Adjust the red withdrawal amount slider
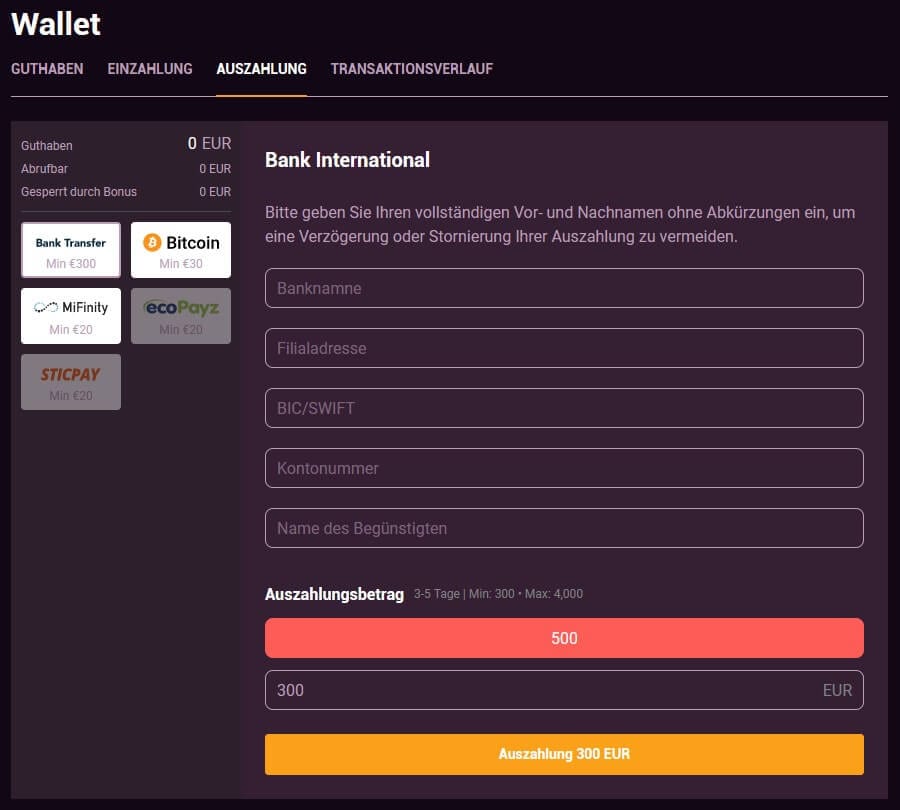This screenshot has height=810, width=900. pos(563,637)
